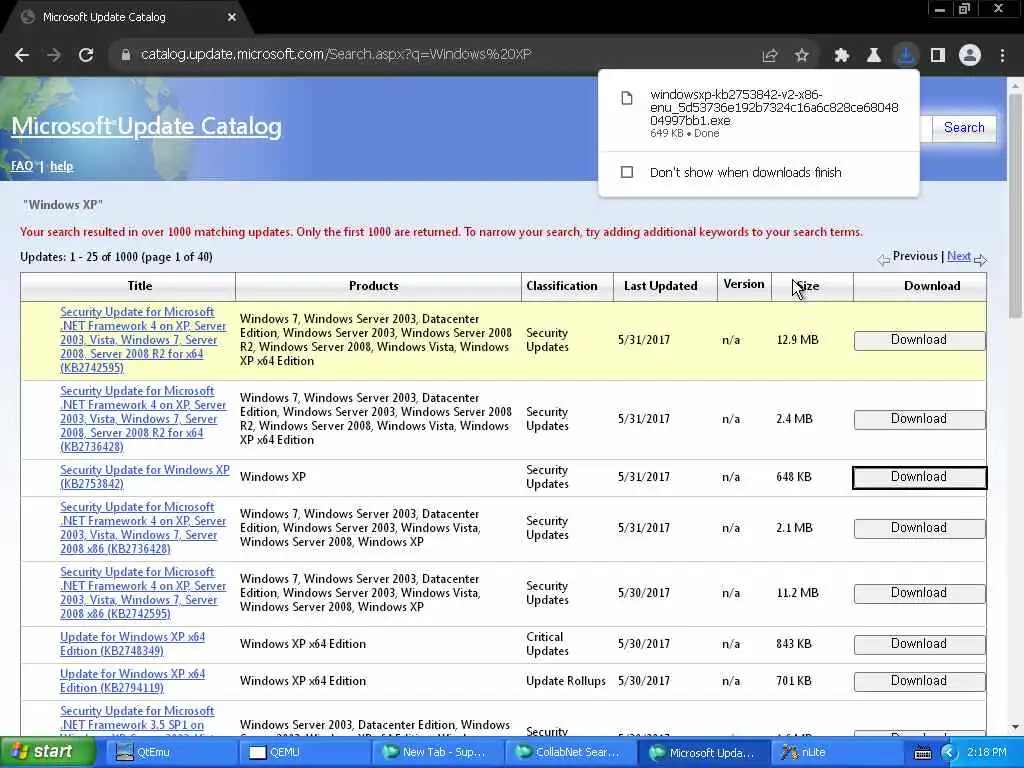Download the 2.1 MB KB2736428 x86 update
1024x768 pixels.
coord(919,528)
